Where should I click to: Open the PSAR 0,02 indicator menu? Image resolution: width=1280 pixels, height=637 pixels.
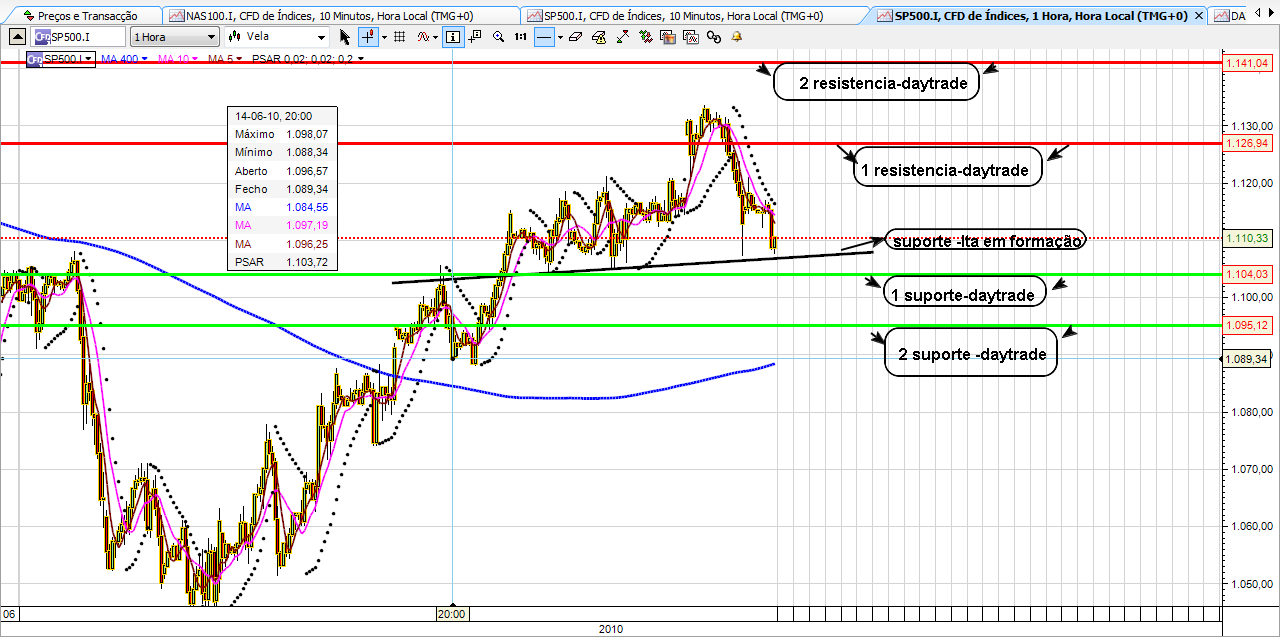[308, 59]
